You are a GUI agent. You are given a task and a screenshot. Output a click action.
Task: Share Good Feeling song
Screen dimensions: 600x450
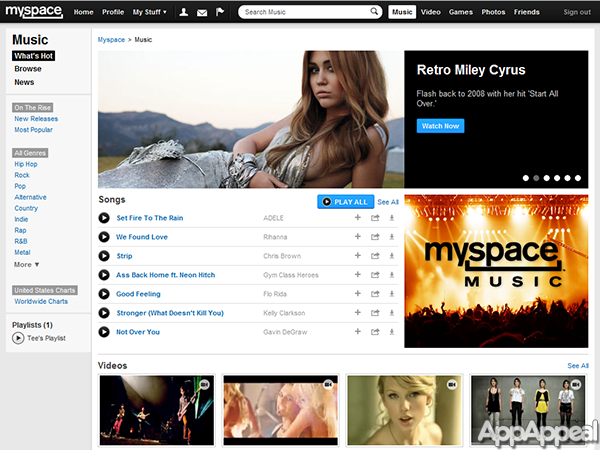pyautogui.click(x=375, y=294)
